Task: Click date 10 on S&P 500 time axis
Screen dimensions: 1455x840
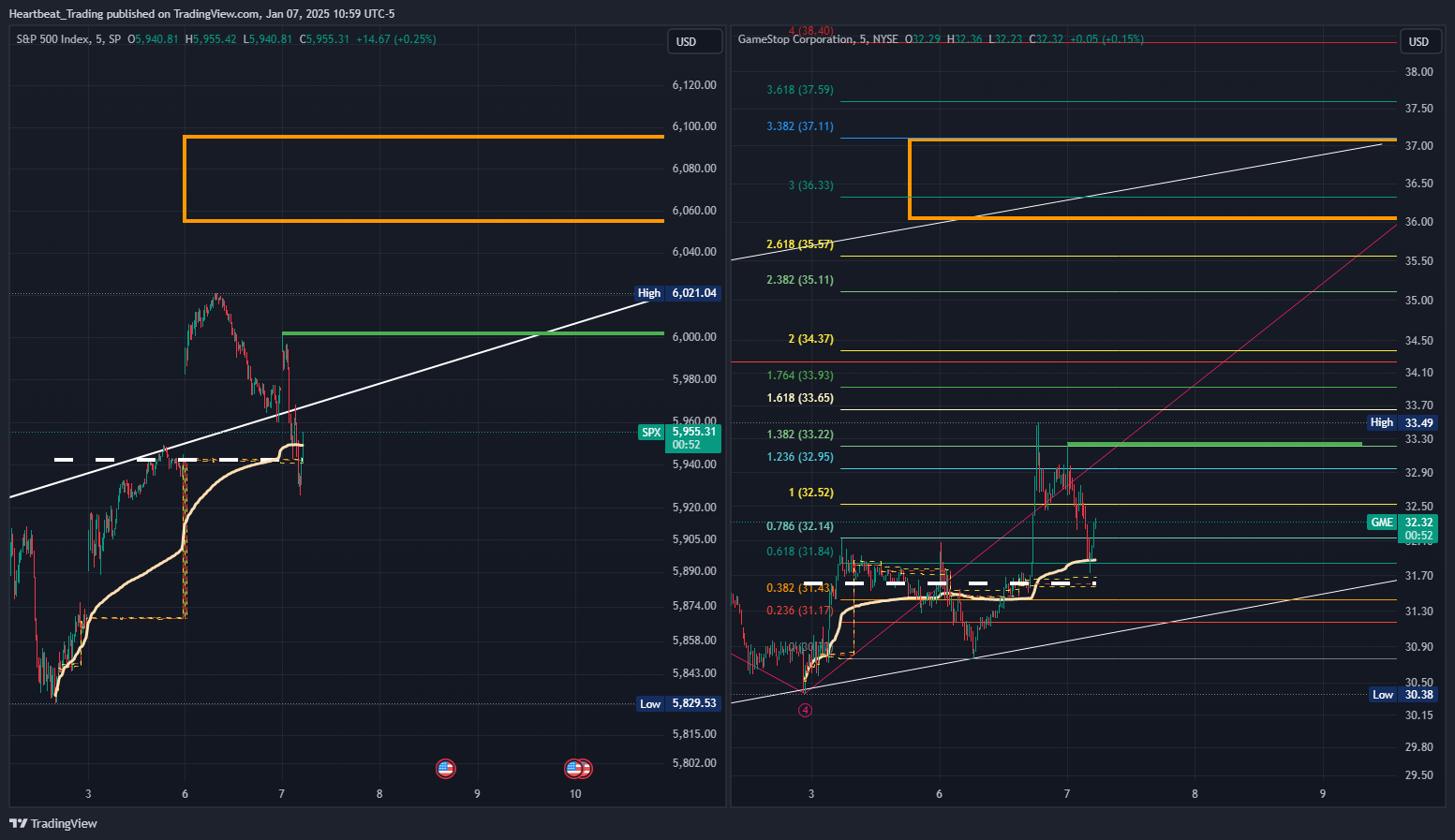Action: pos(575,794)
